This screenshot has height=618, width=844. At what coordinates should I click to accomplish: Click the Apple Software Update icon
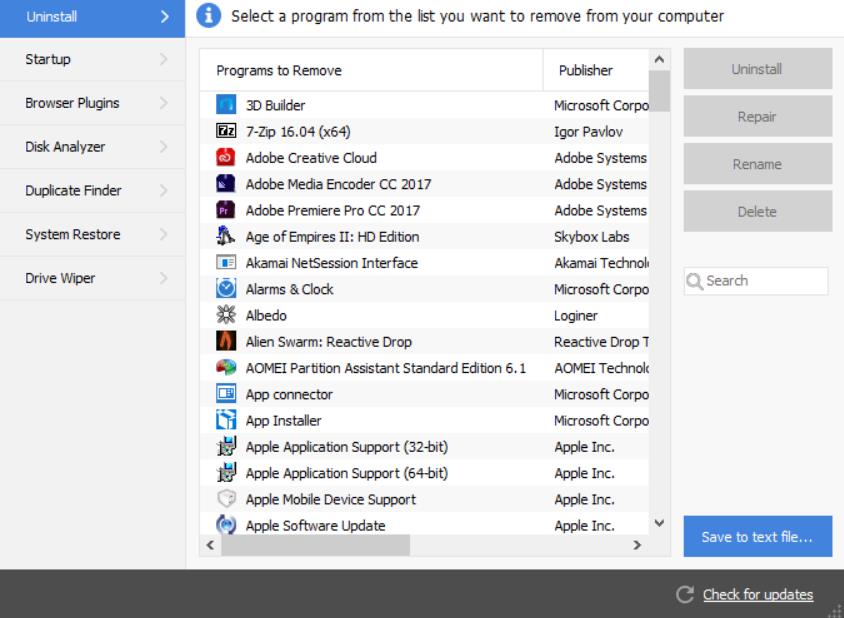[x=224, y=525]
